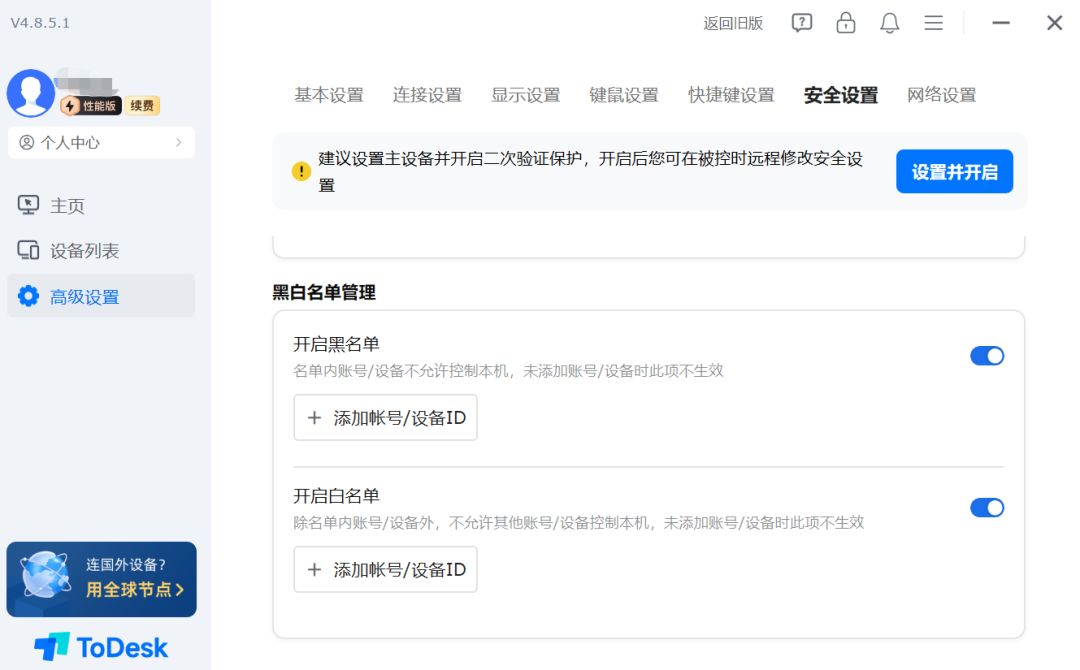Expand the personal center entry
The image size is (1080, 670).
(x=101, y=143)
